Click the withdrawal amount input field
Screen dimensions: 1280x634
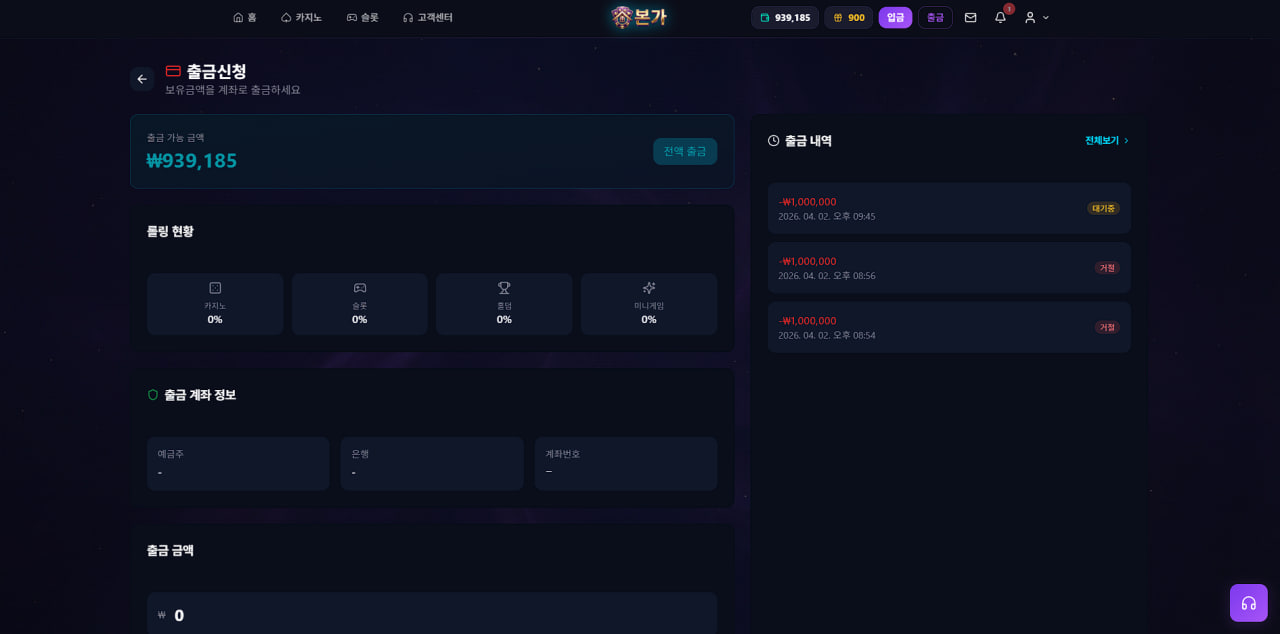click(432, 615)
